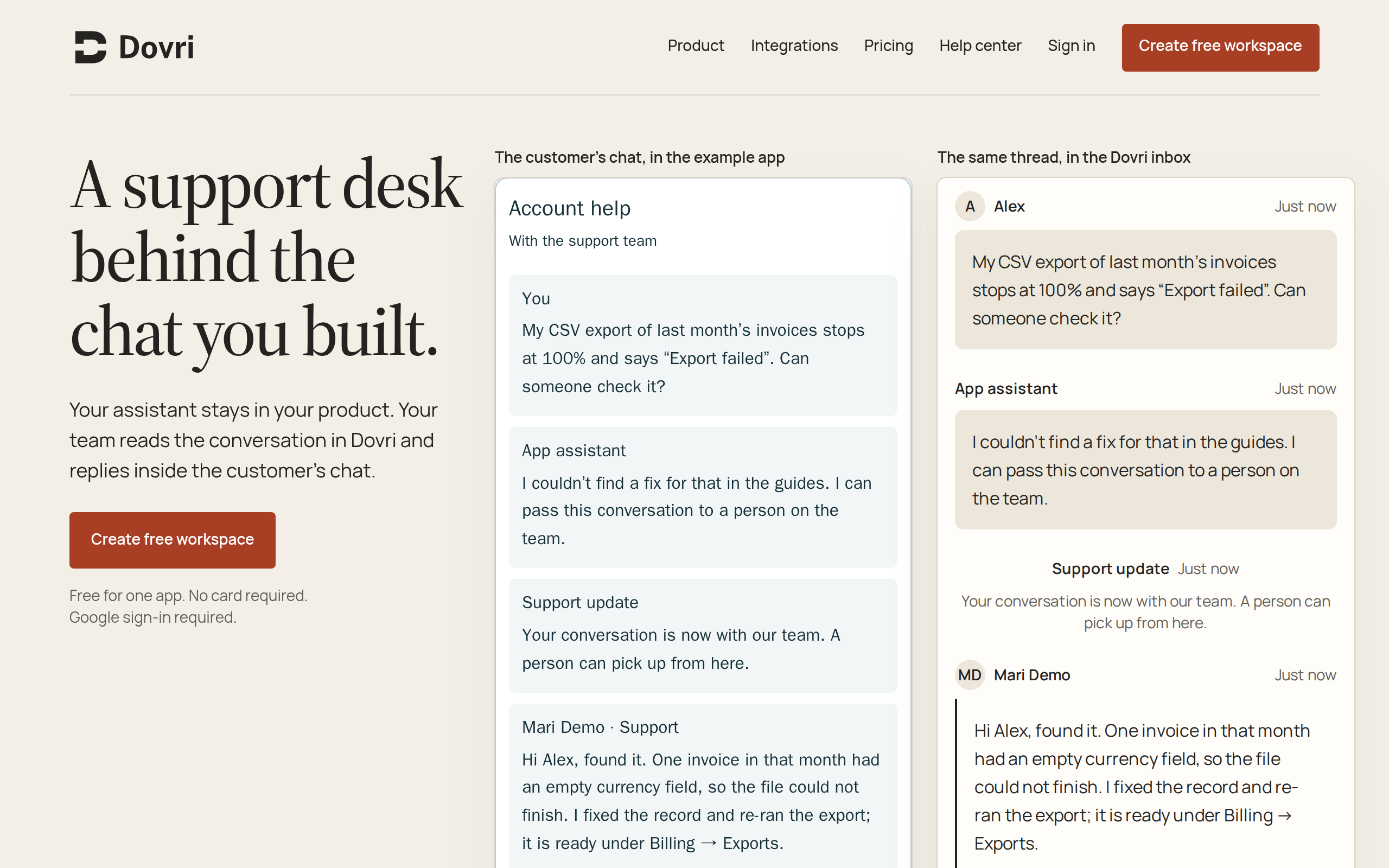This screenshot has height=868, width=1389.
Task: Click "The same thread, in the Dovri inbox" caption
Action: [x=1063, y=158]
